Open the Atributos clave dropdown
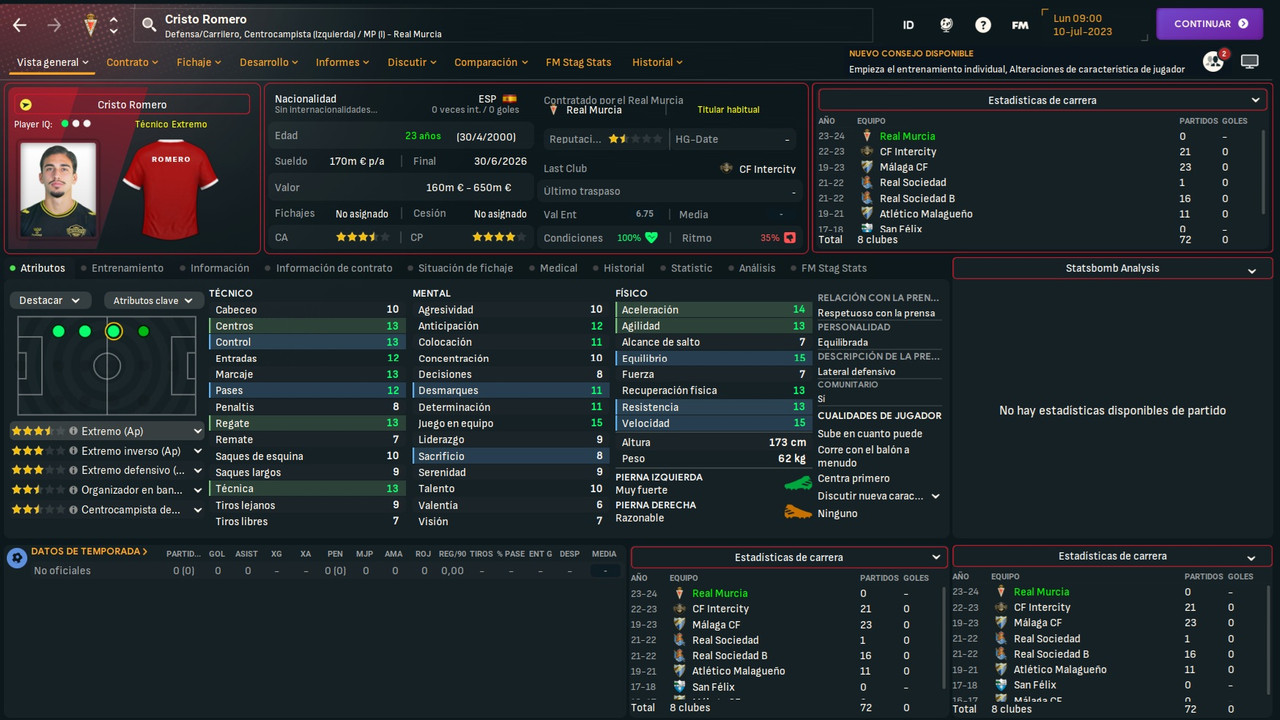 tap(152, 300)
